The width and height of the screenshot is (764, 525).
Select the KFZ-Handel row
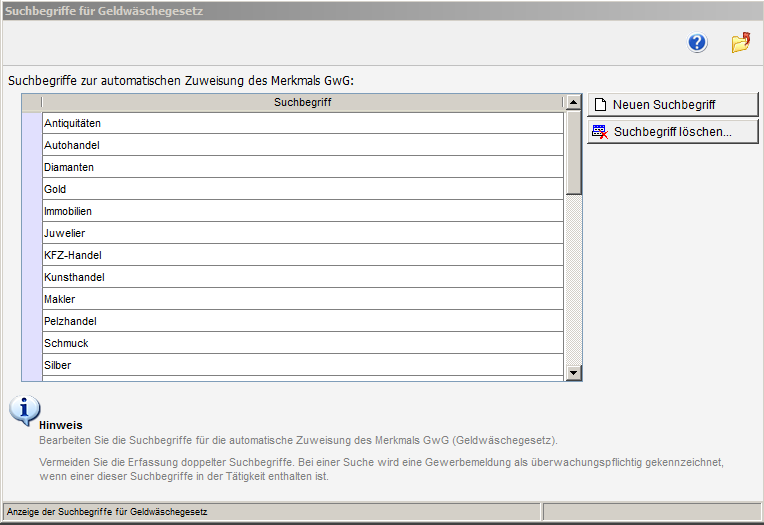pos(302,255)
